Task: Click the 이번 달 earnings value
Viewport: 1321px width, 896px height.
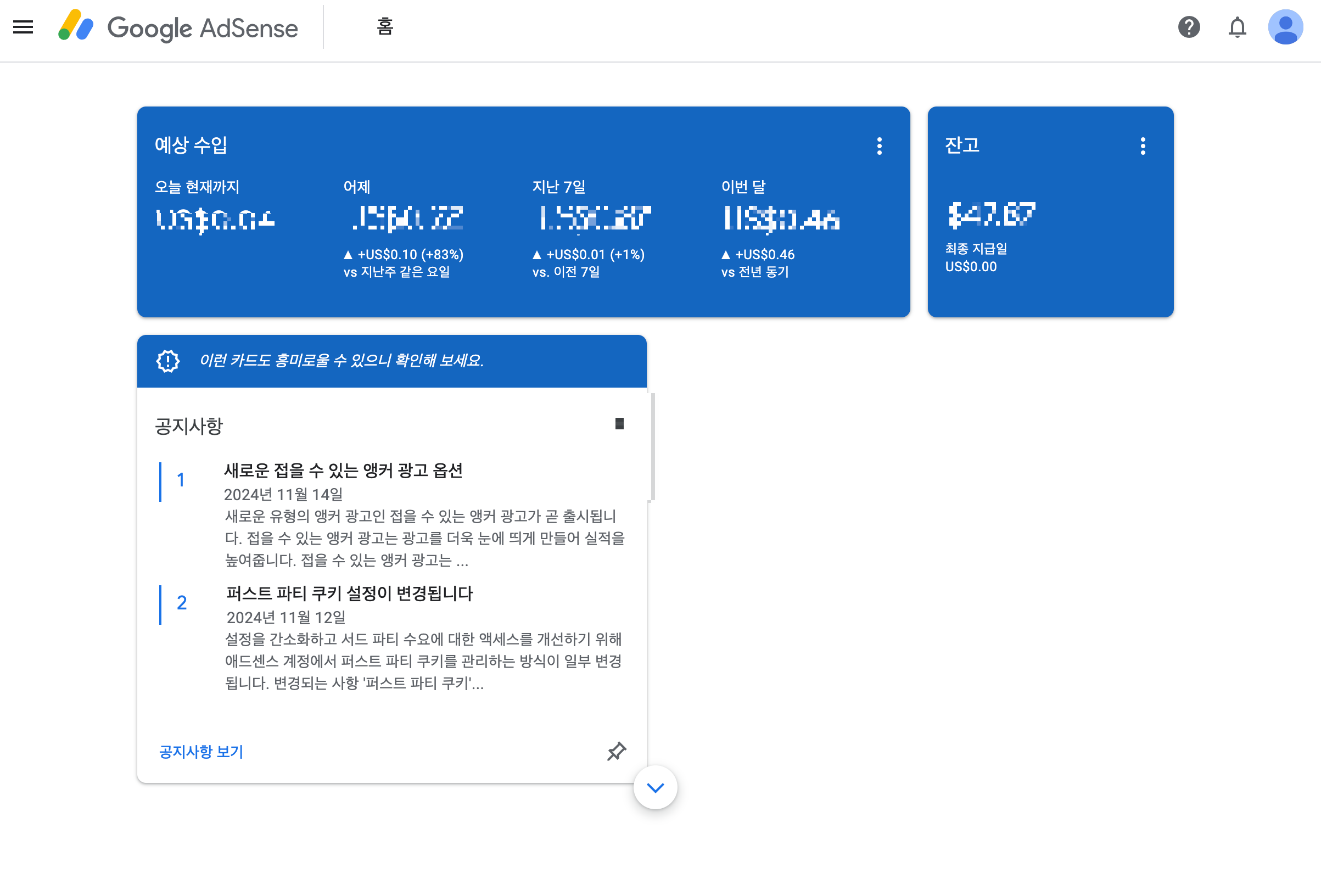Action: click(x=782, y=219)
